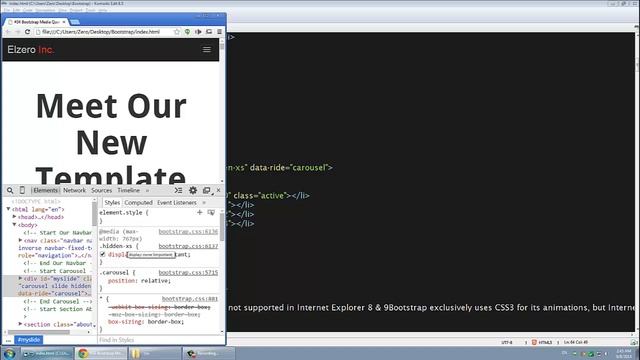Expand the nav class navbar node

click(x=20, y=240)
